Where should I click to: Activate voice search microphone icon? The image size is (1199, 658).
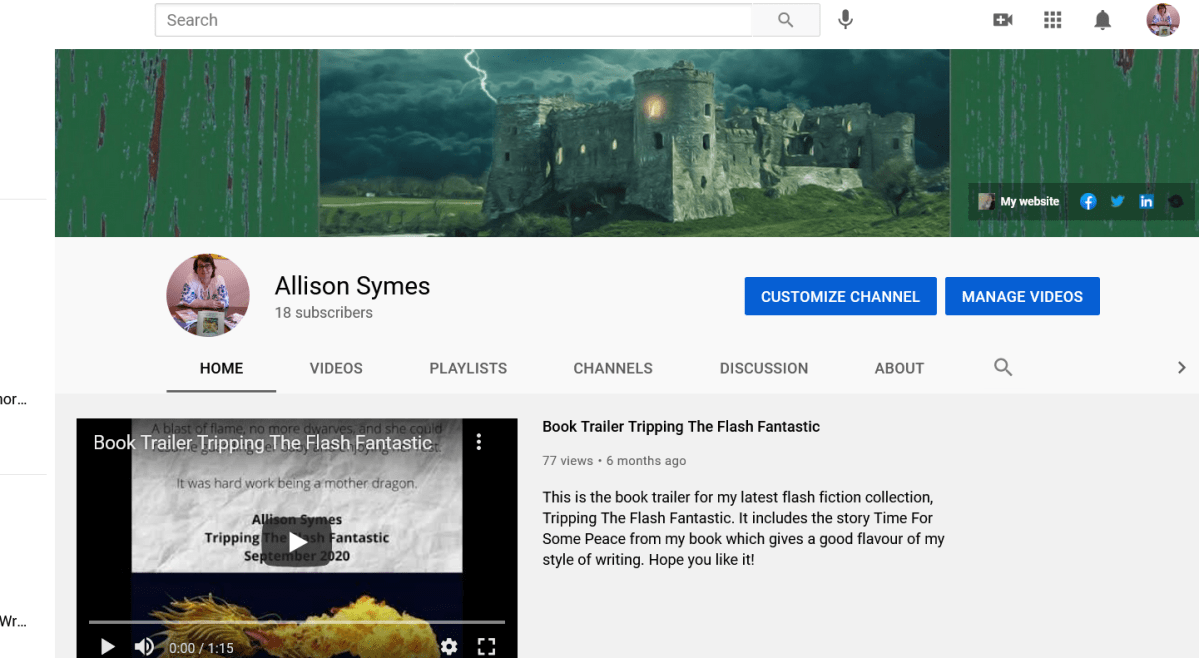(845, 20)
